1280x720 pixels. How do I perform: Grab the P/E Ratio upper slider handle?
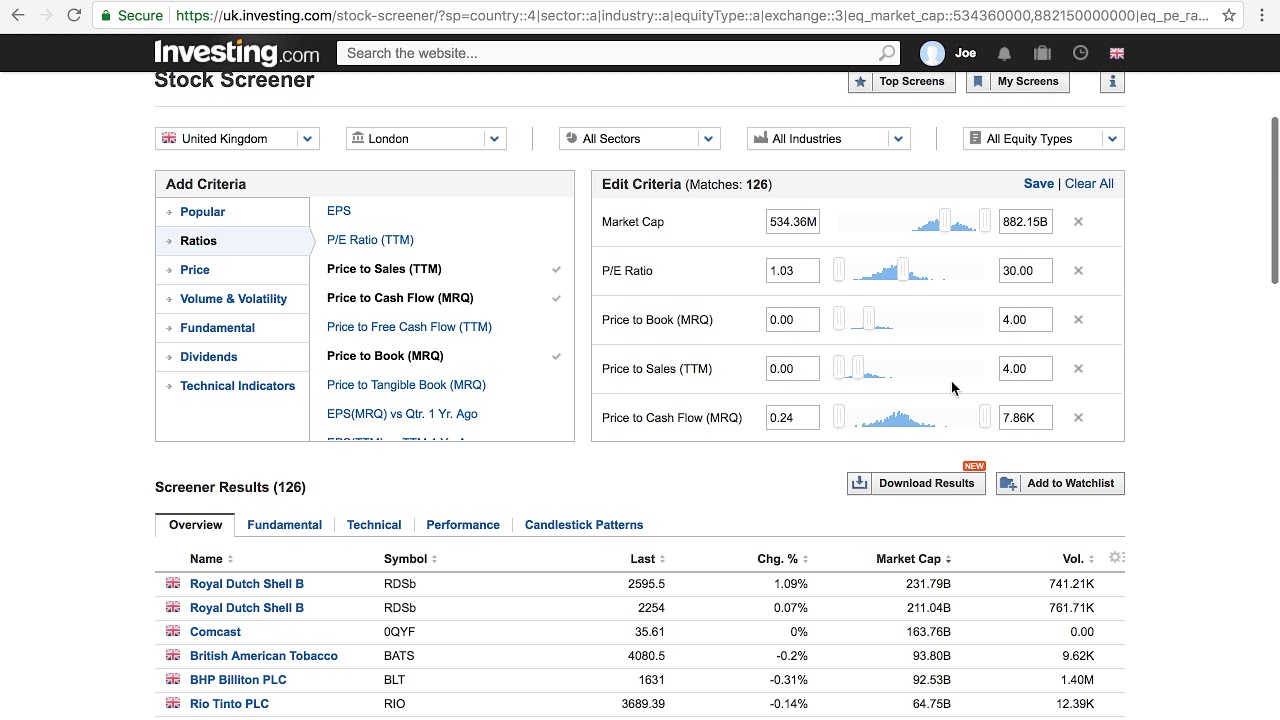pos(903,270)
